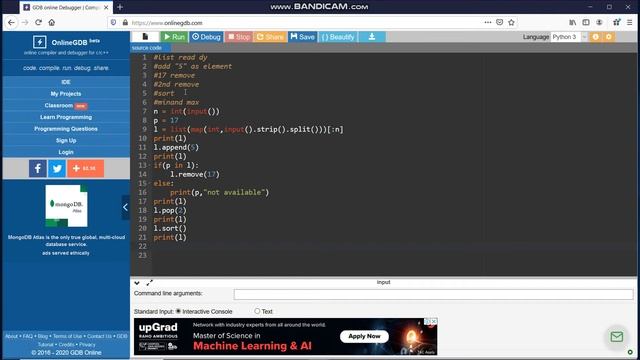Select the Interactive Console radio button
Viewport: 640px width, 360px height.
click(x=178, y=311)
